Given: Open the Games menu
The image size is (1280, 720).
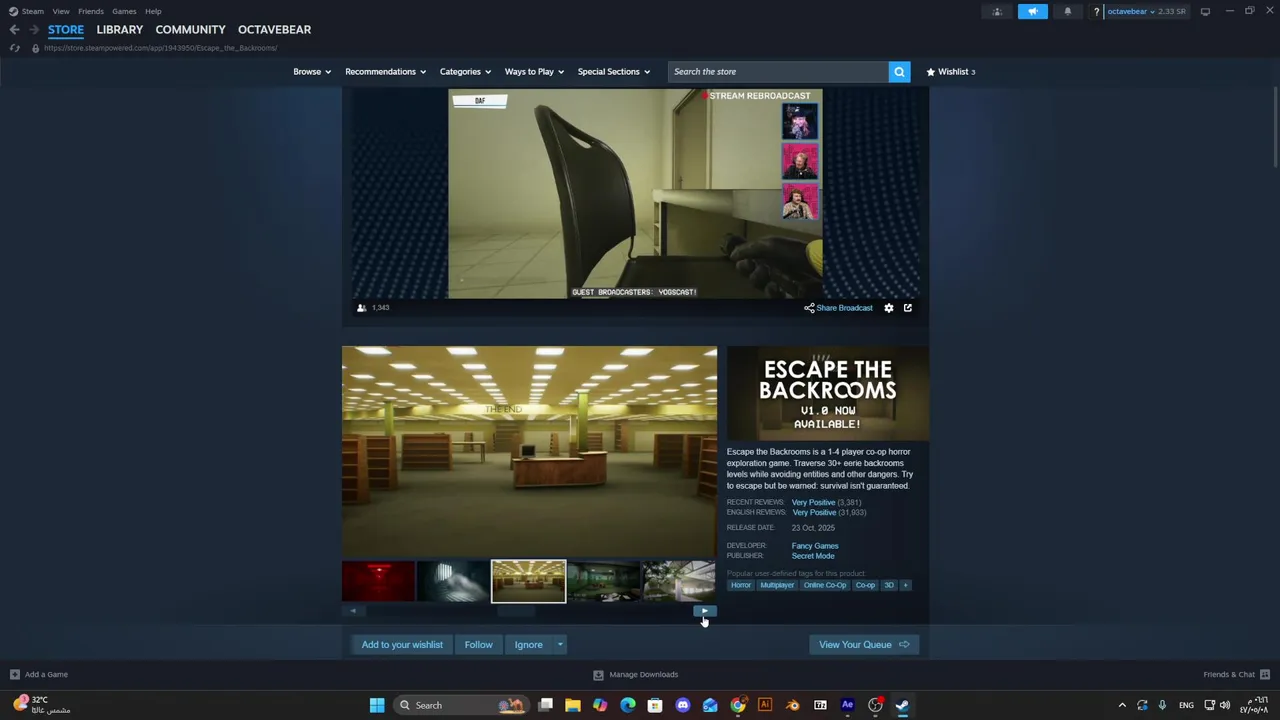Looking at the screenshot, I should point(124,12).
